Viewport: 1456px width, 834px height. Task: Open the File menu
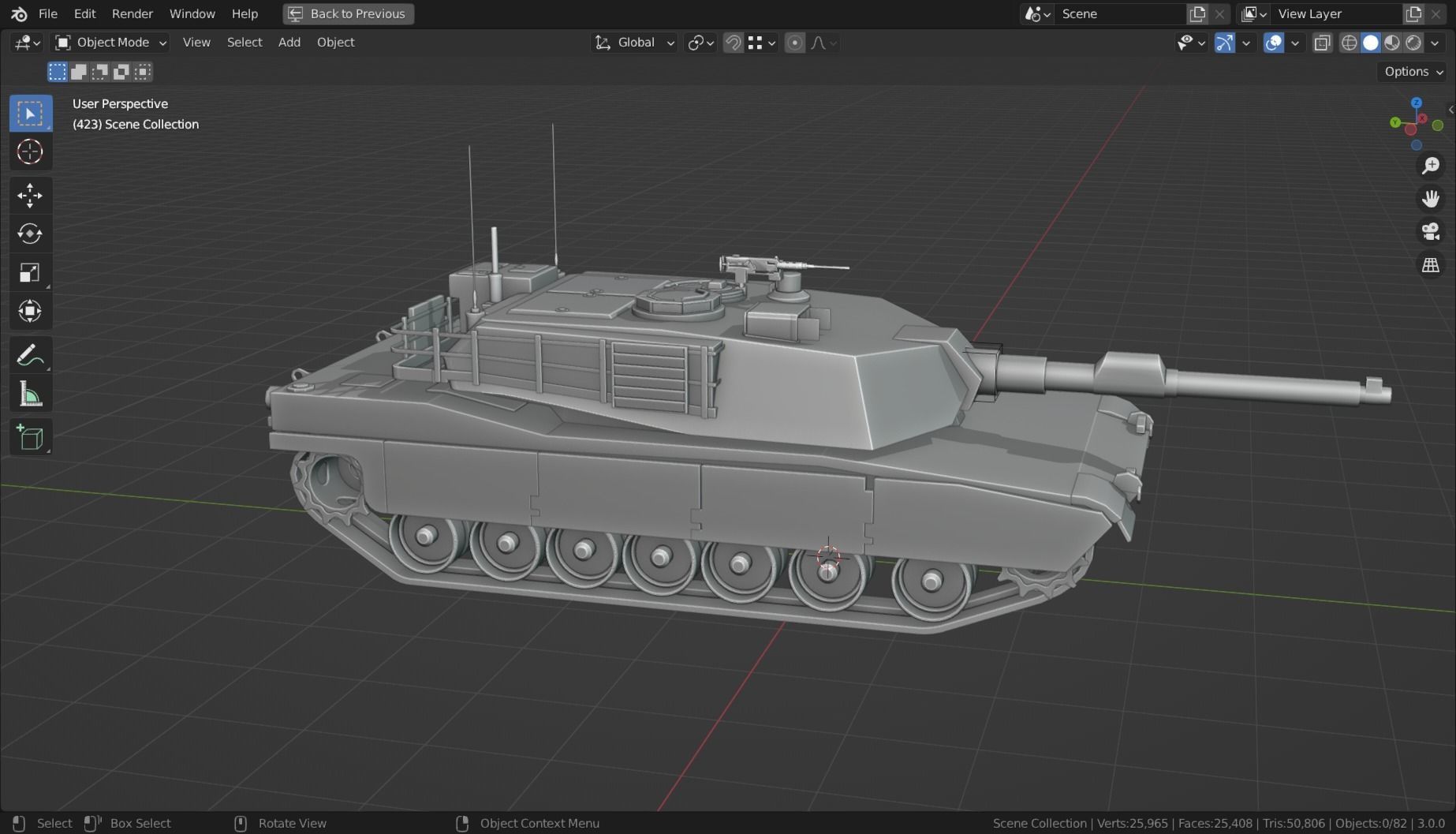48,13
